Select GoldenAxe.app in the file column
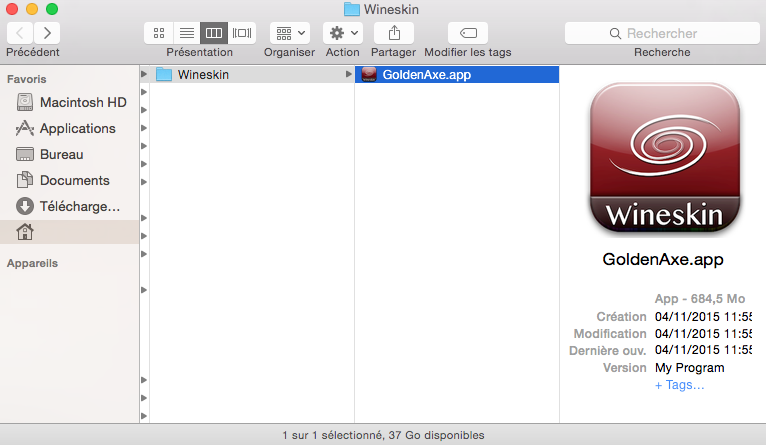The height and width of the screenshot is (445, 766). tap(457, 74)
